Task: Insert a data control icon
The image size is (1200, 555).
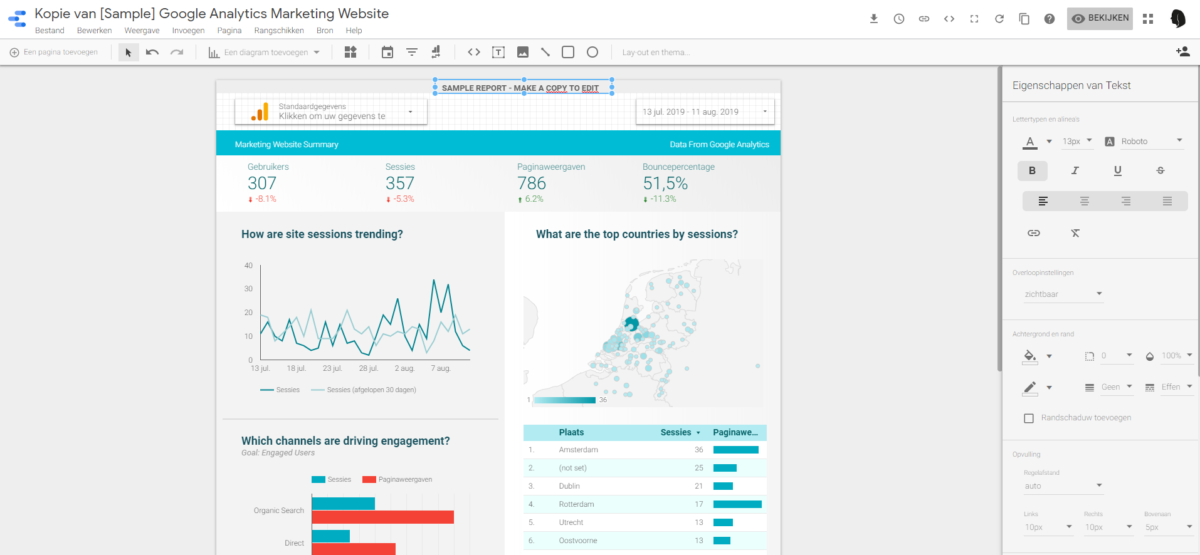Action: (436, 52)
